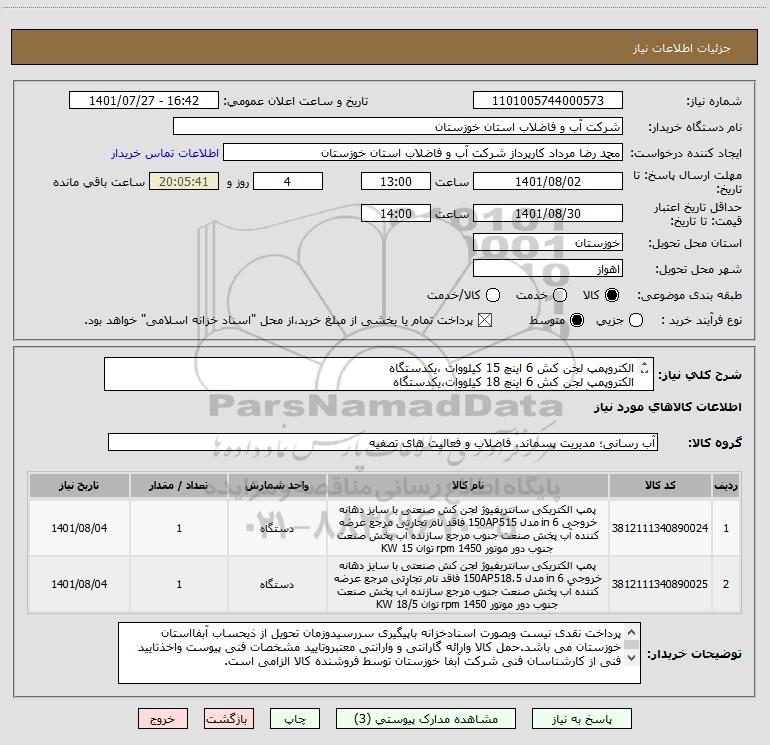Click the remaining days field showing 4
Image resolution: width=770 pixels, height=745 pixels.
click(288, 181)
